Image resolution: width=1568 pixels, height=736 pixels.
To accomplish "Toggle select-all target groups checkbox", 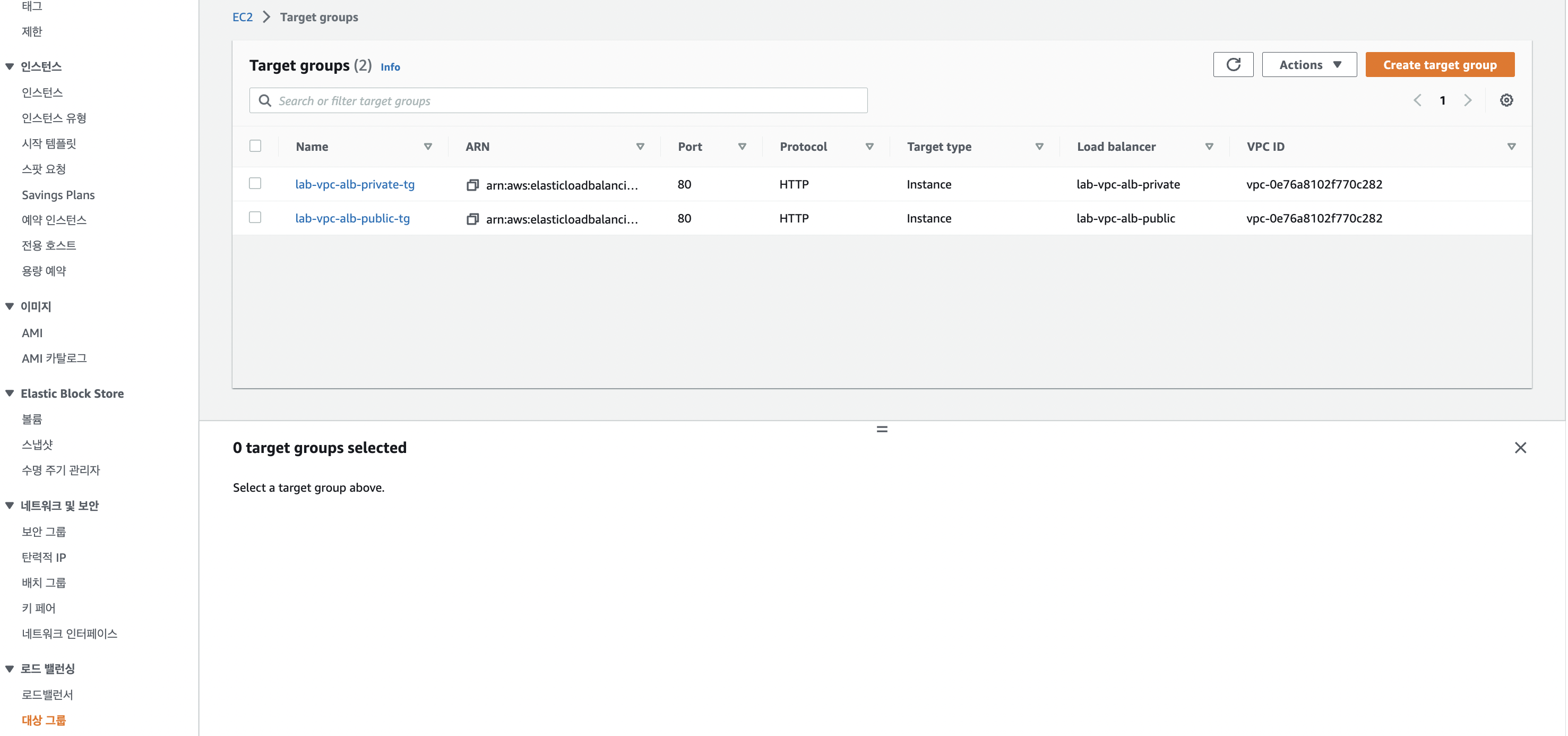I will tap(255, 146).
